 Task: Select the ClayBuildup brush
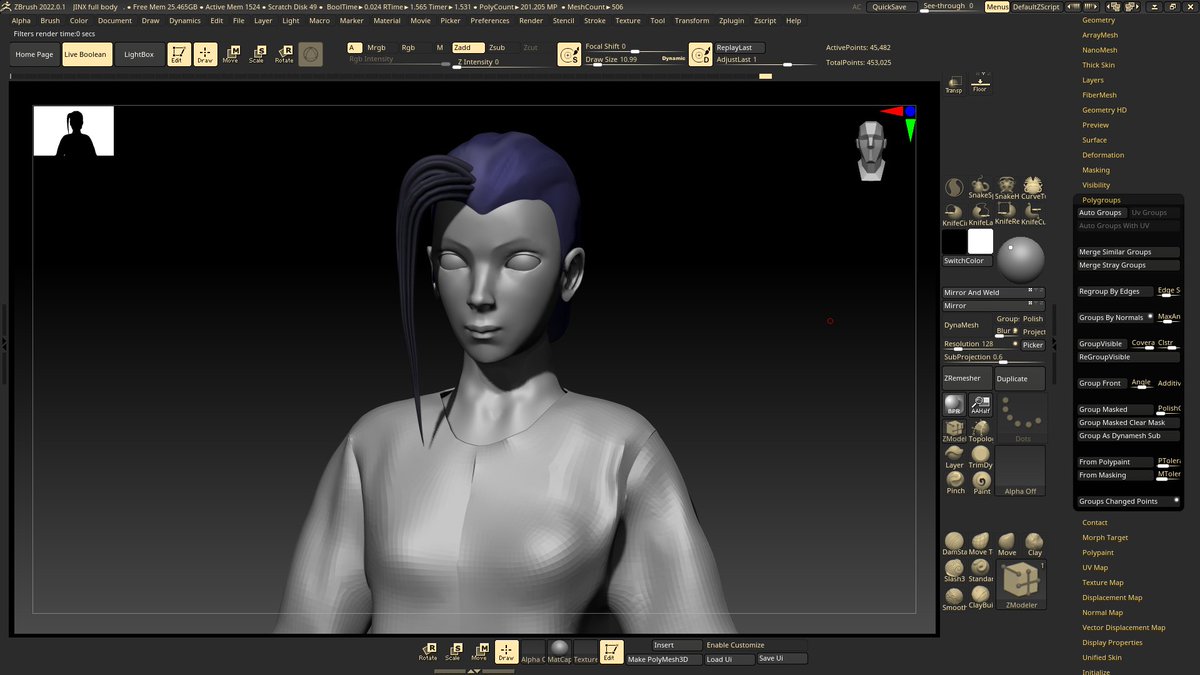tap(981, 597)
